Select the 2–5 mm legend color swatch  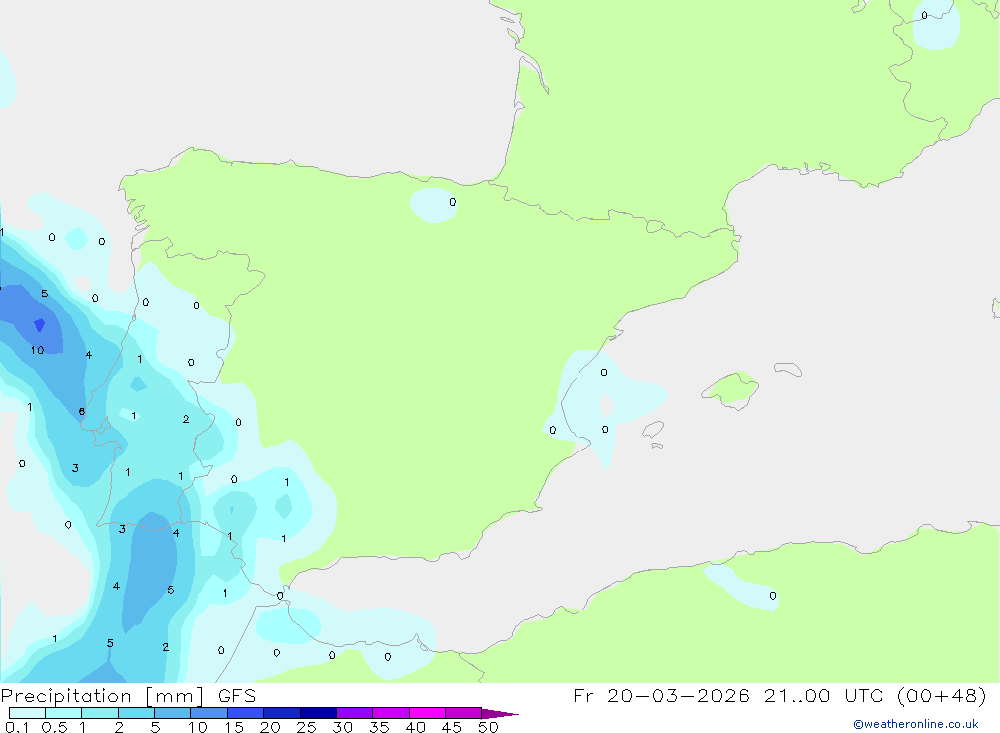click(136, 713)
